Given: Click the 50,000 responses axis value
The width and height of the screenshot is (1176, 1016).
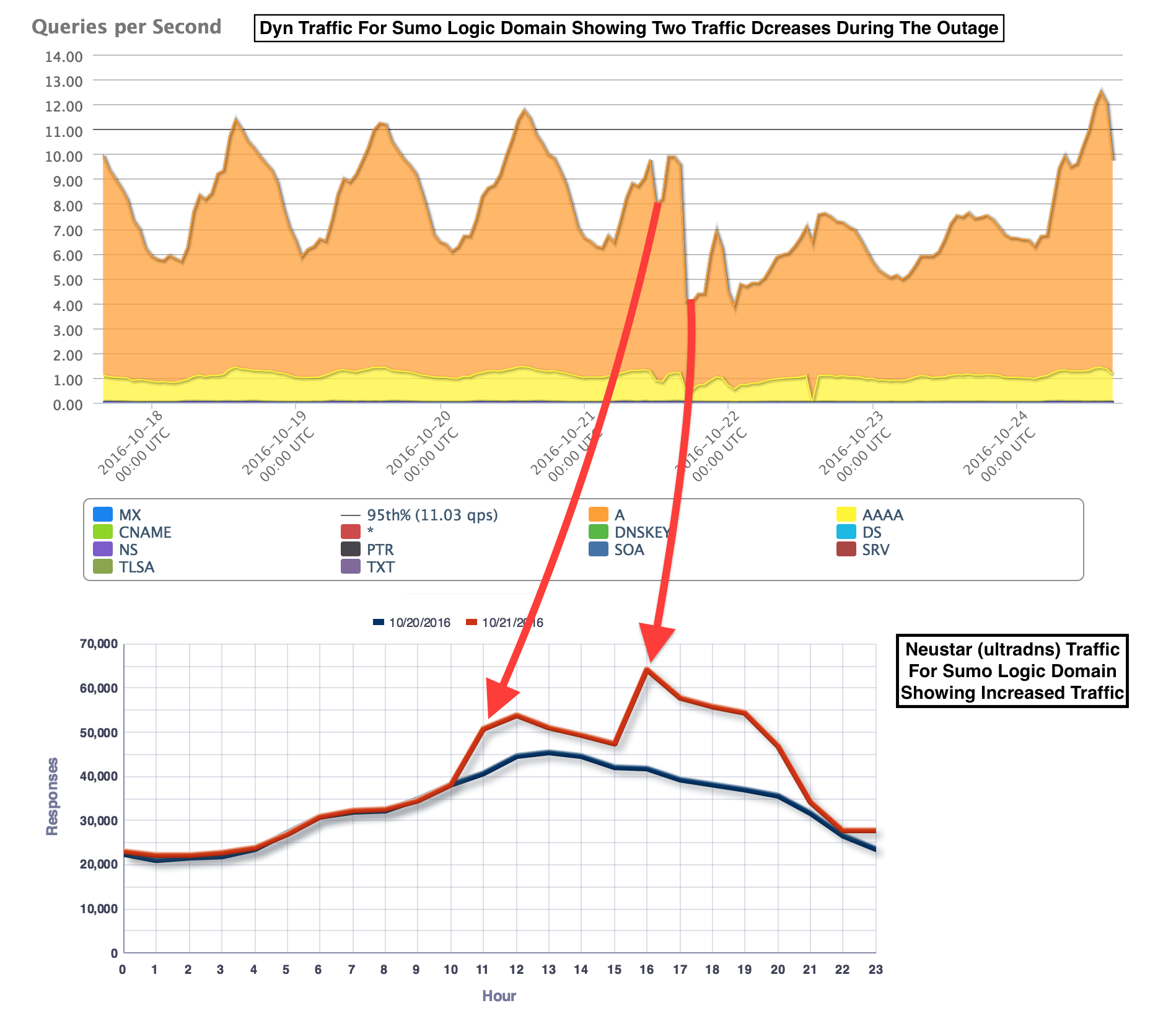Looking at the screenshot, I should point(99,732).
